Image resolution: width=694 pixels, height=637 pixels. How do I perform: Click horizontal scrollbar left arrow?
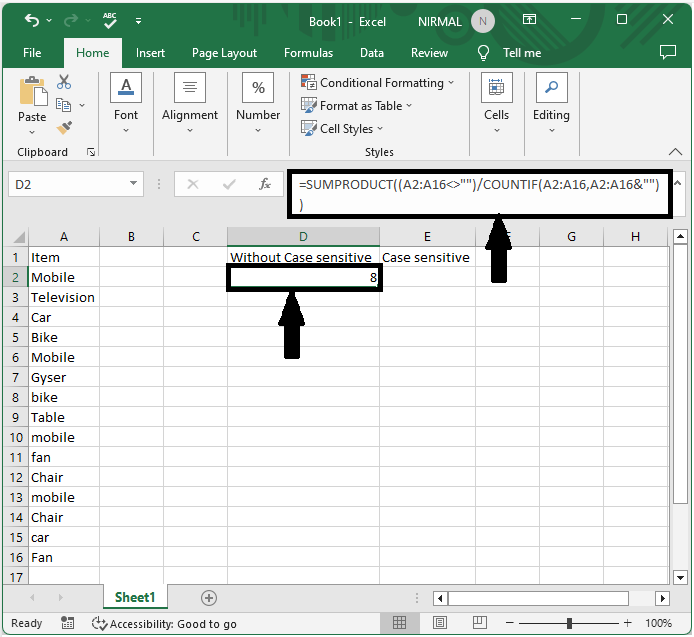click(x=440, y=598)
